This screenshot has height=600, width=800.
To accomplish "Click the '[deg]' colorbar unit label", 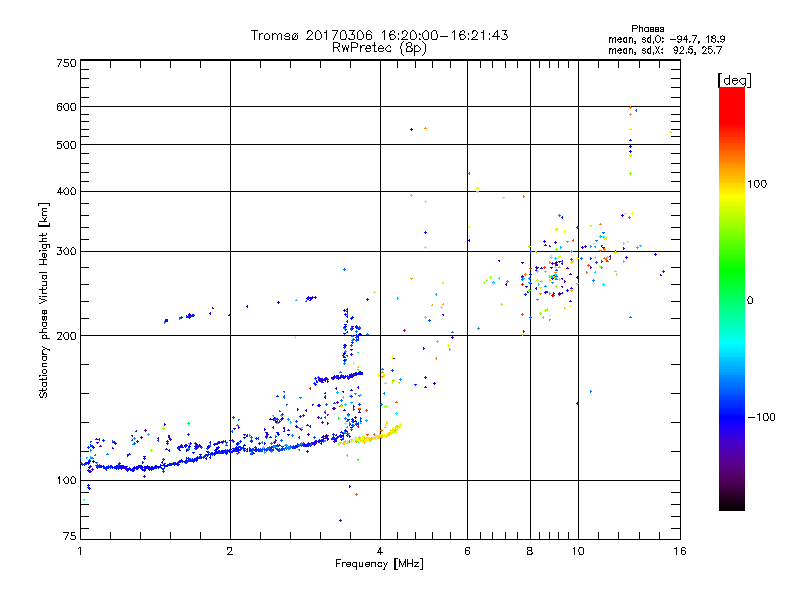I will click(x=734, y=80).
